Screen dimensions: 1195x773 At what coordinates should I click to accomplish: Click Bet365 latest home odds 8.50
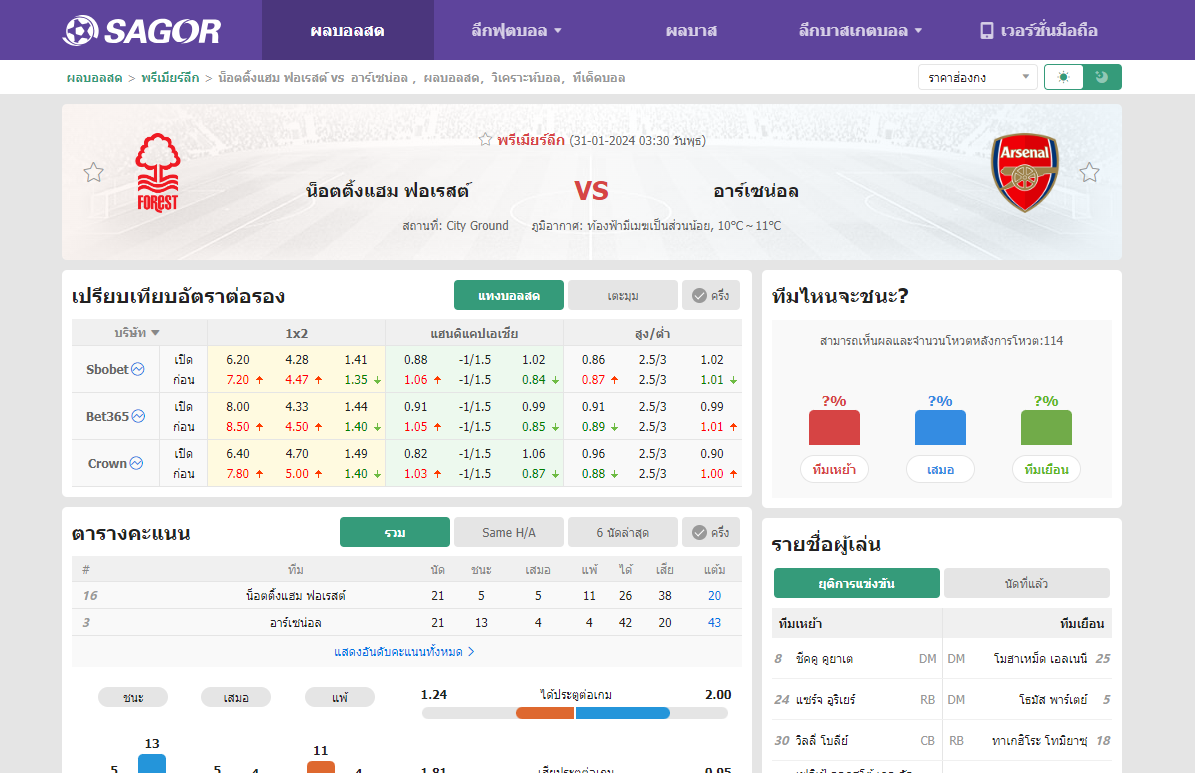pos(238,427)
